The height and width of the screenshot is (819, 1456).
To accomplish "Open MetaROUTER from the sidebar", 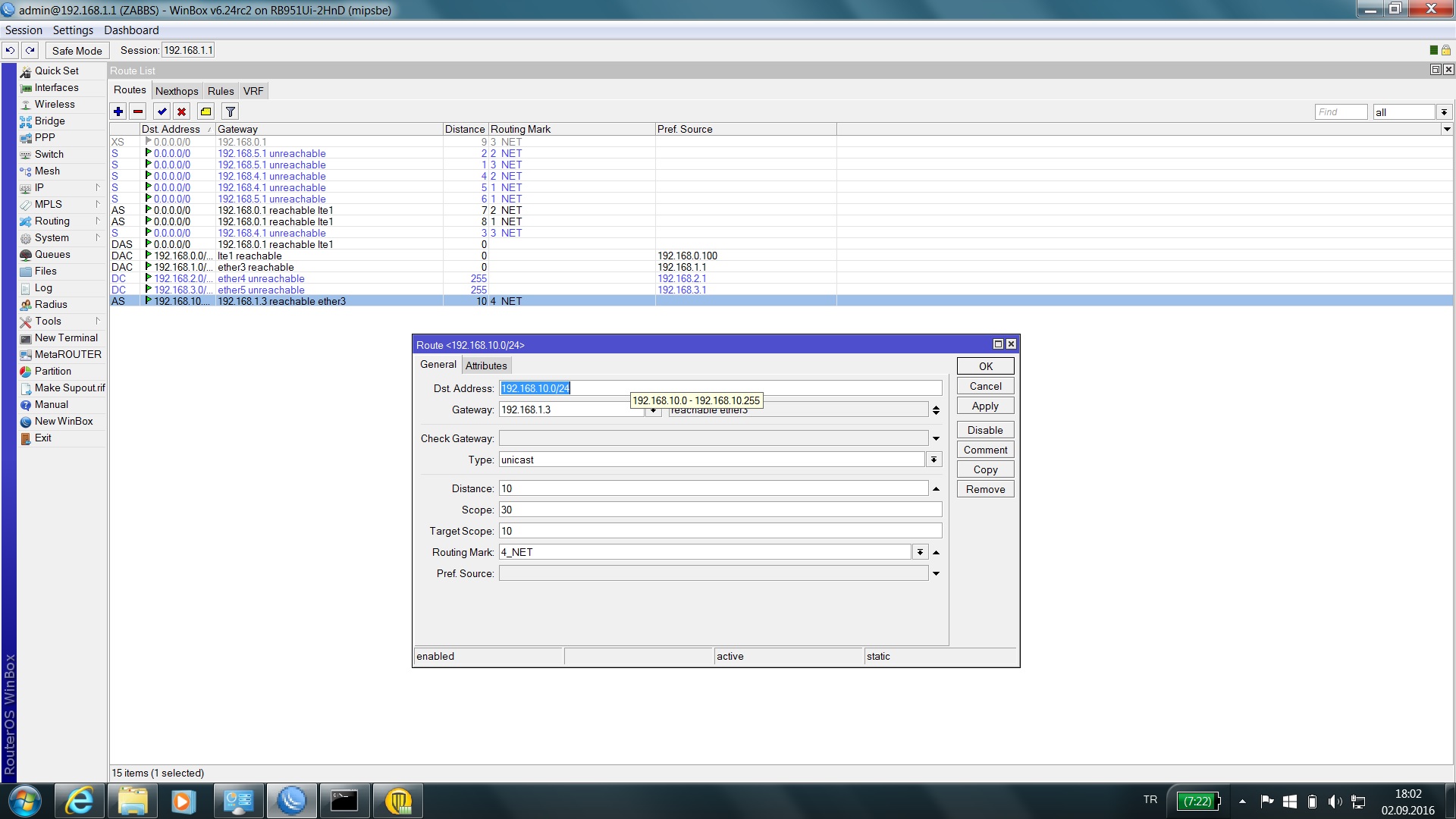I will point(67,354).
